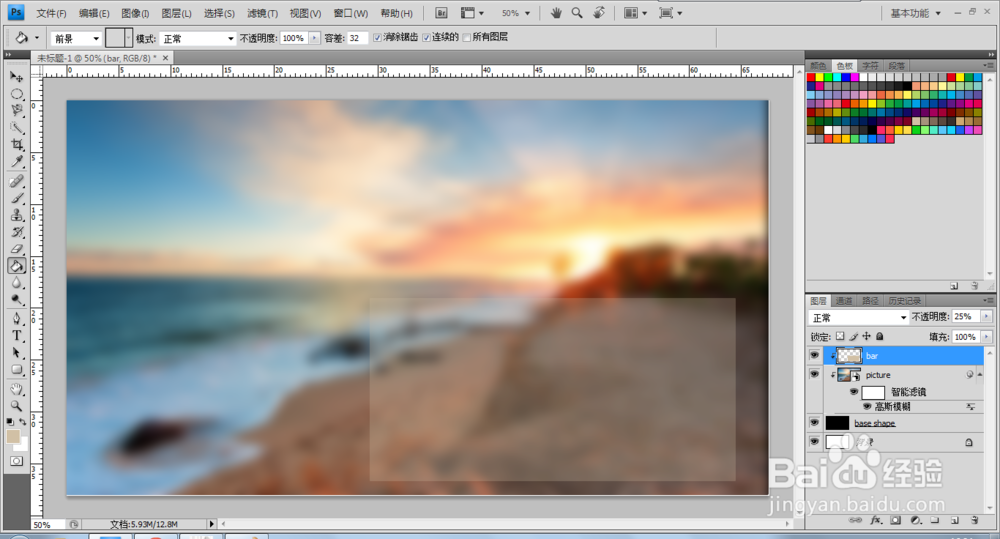Select the Clone Stamp tool
This screenshot has height=539, width=1000.
pyautogui.click(x=17, y=215)
